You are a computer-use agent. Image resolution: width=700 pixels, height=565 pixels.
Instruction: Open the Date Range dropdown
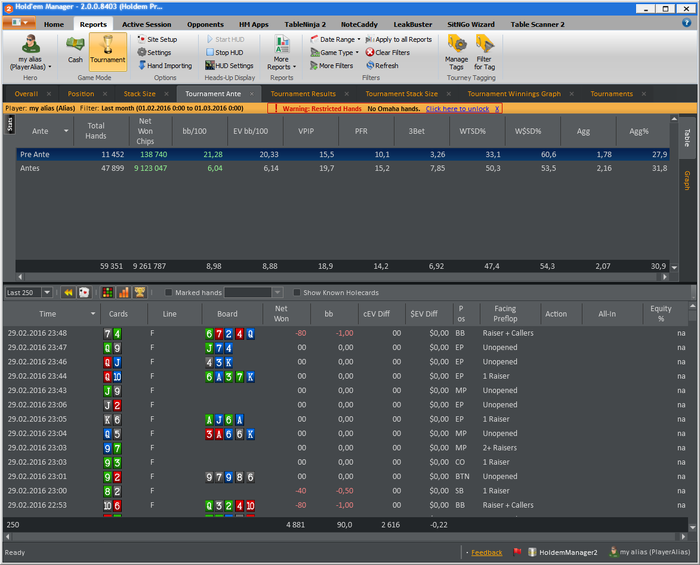336,39
